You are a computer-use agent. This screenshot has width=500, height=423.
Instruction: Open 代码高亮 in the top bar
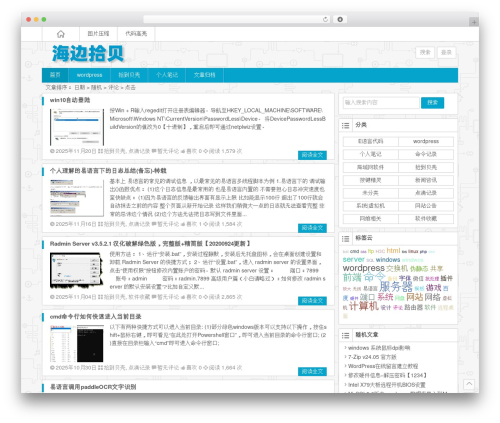[x=136, y=34]
